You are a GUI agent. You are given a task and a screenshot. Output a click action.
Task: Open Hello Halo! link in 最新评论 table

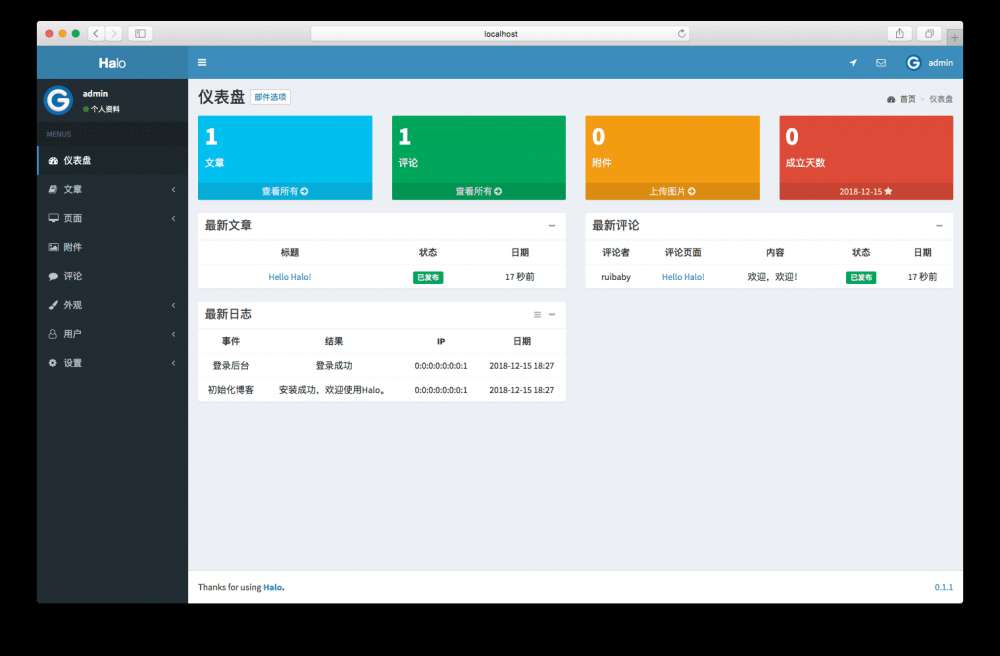(x=683, y=277)
